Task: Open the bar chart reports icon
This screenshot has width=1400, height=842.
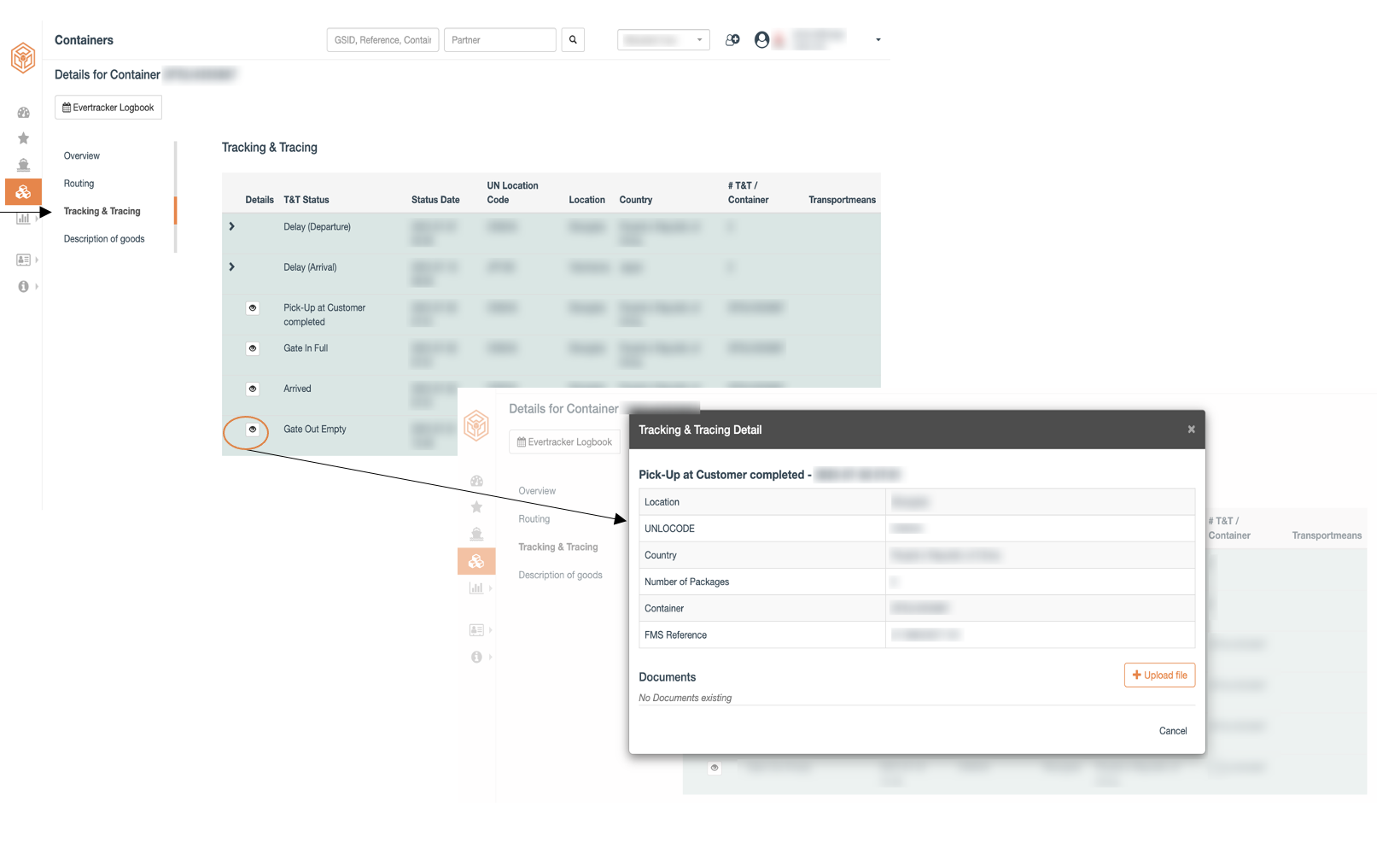Action: (x=23, y=219)
